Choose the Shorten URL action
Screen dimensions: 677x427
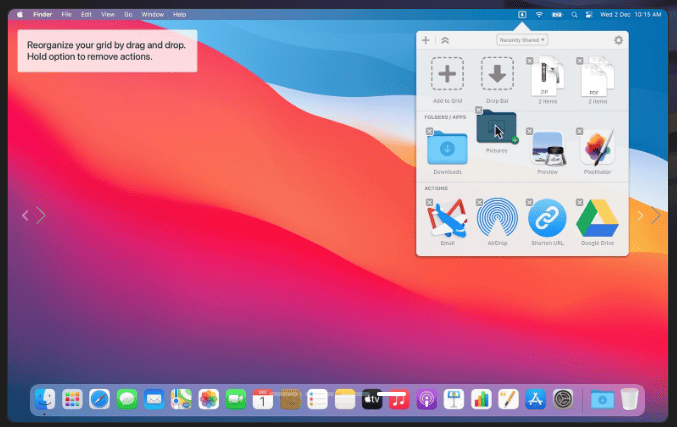point(547,218)
